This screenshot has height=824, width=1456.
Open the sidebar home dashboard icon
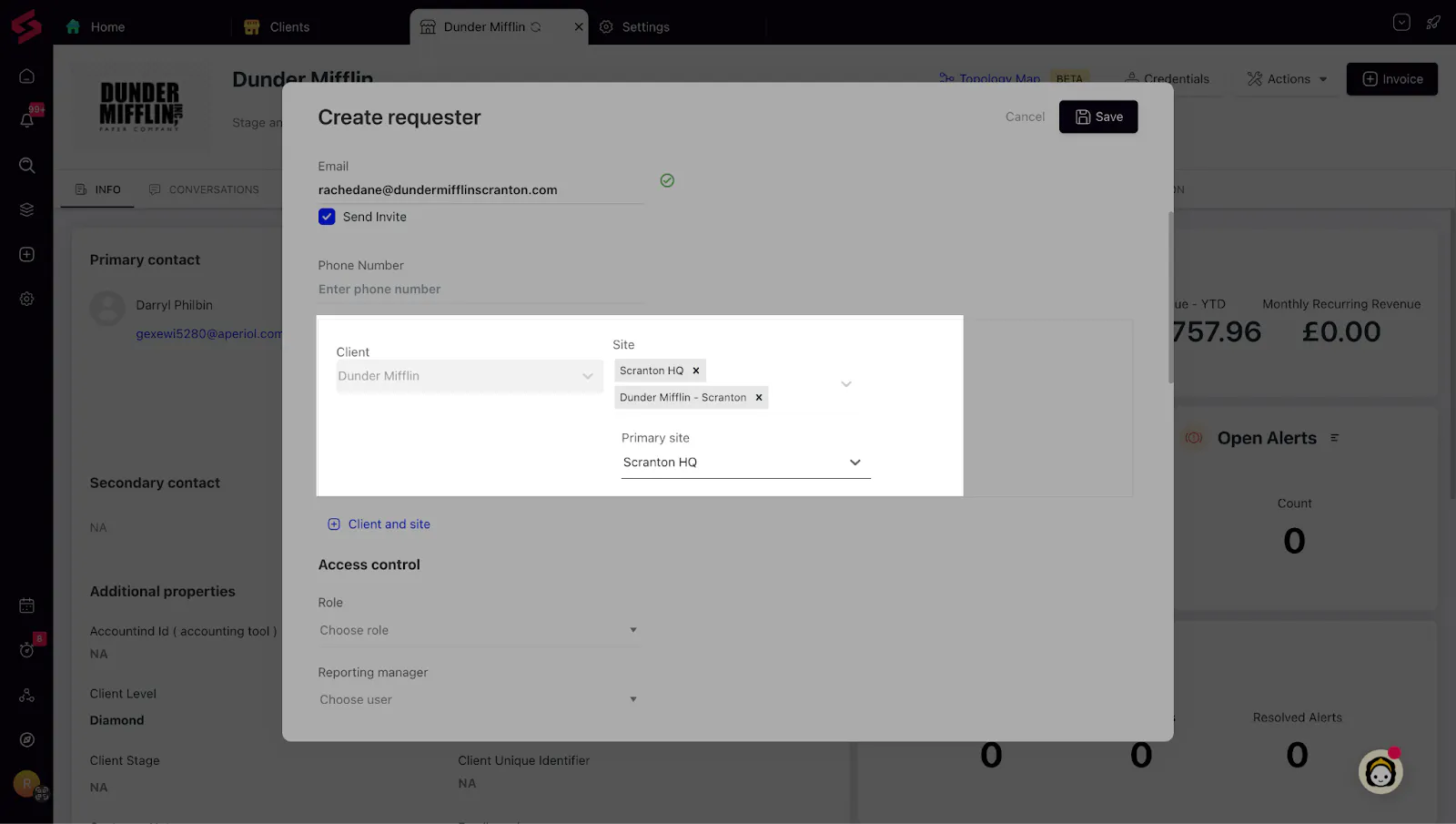point(27,76)
